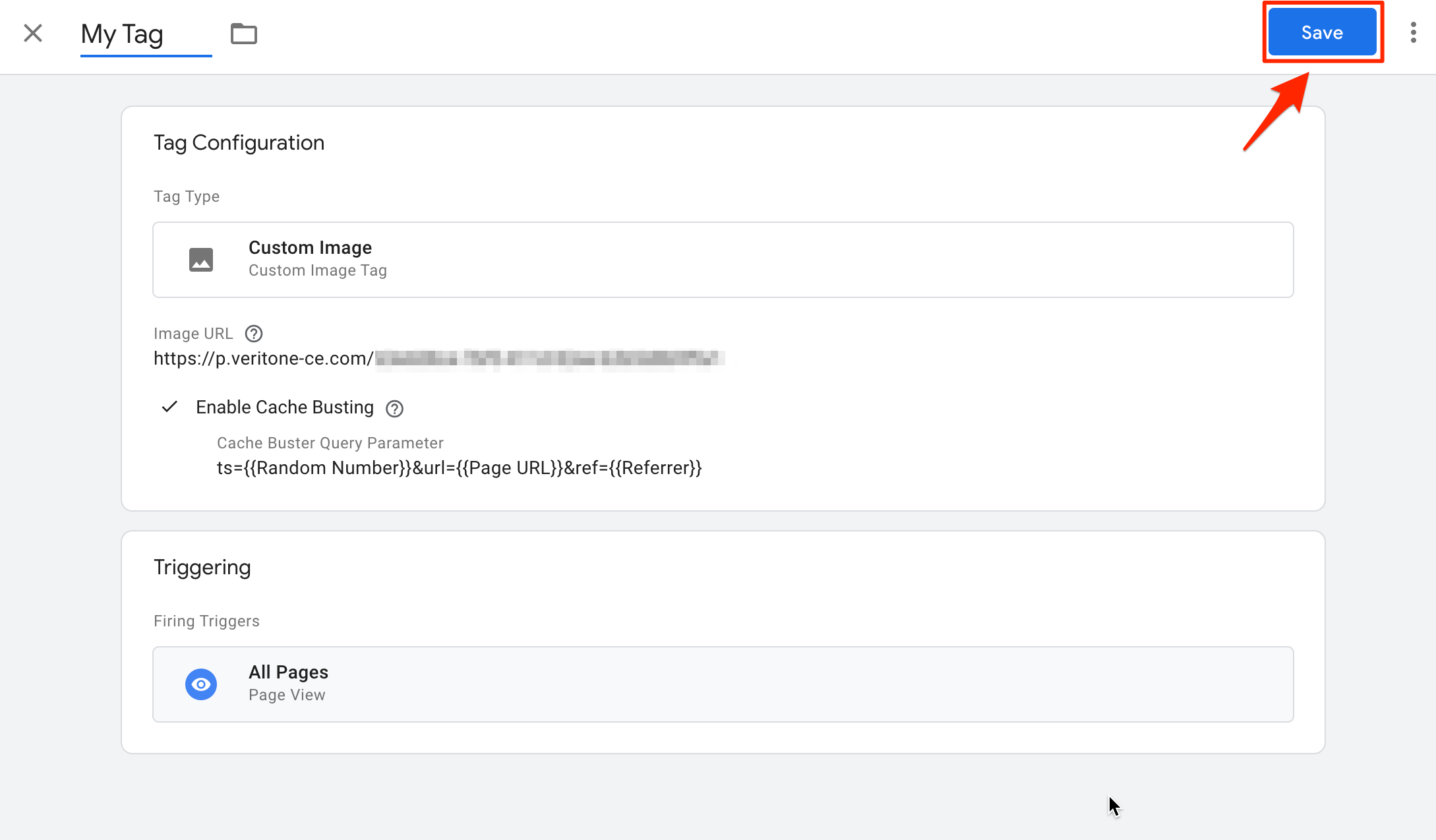1436x840 pixels.
Task: Click the blue underline of the tag name
Action: 146,57
